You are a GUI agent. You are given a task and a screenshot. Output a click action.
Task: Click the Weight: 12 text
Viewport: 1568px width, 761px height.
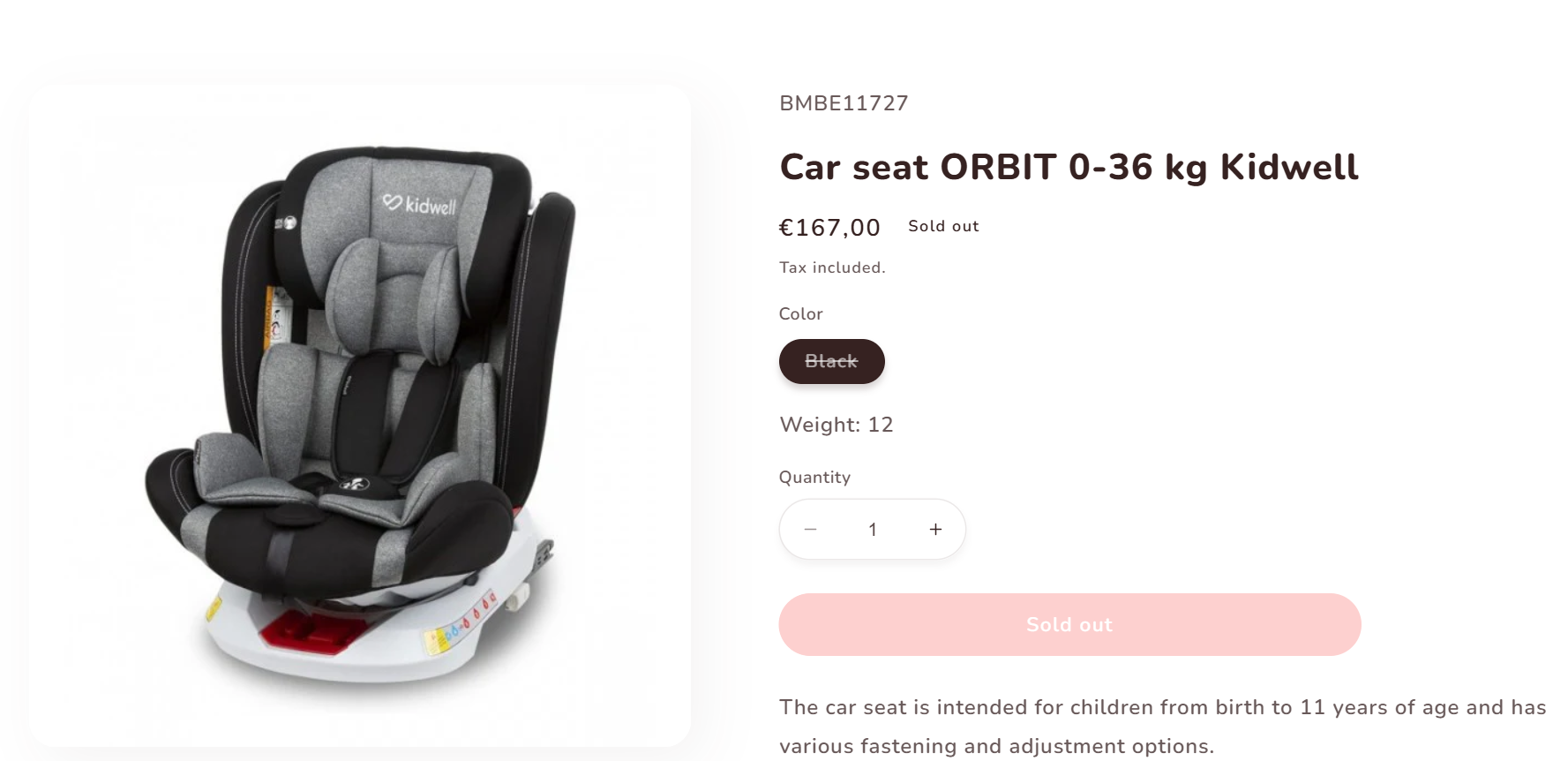click(x=836, y=425)
